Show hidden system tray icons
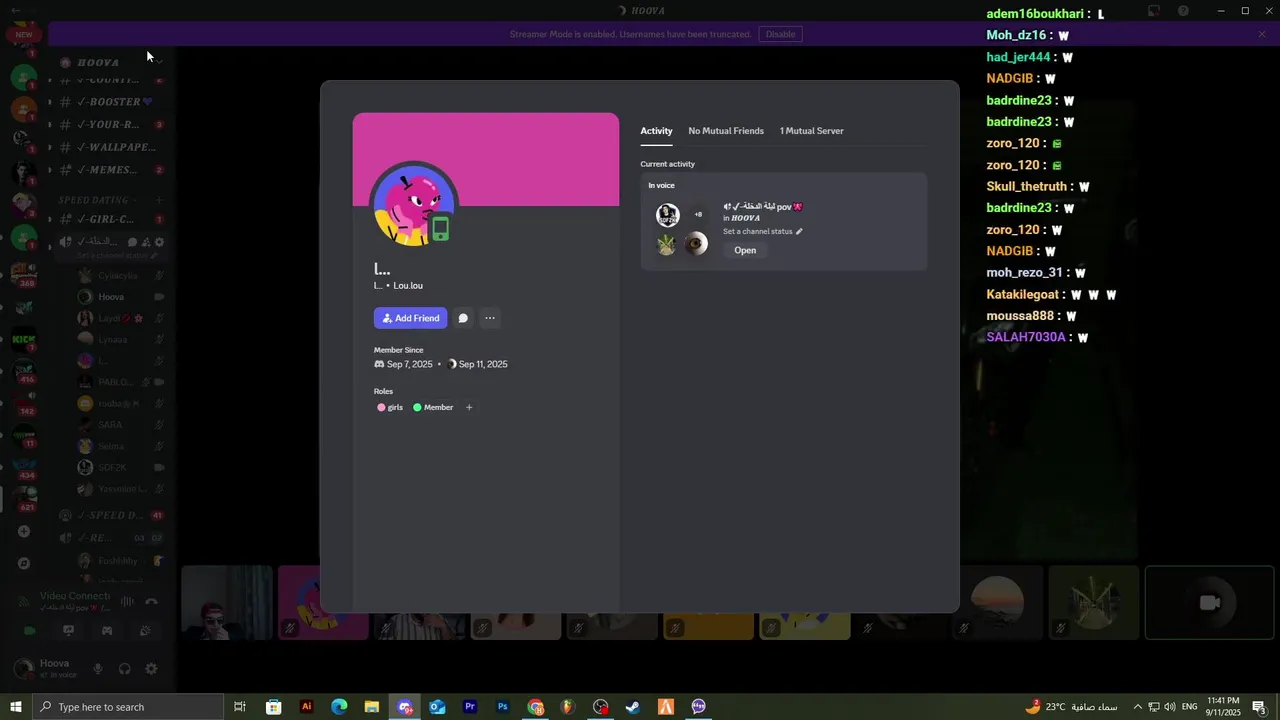This screenshot has width=1280, height=720. 1137,707
